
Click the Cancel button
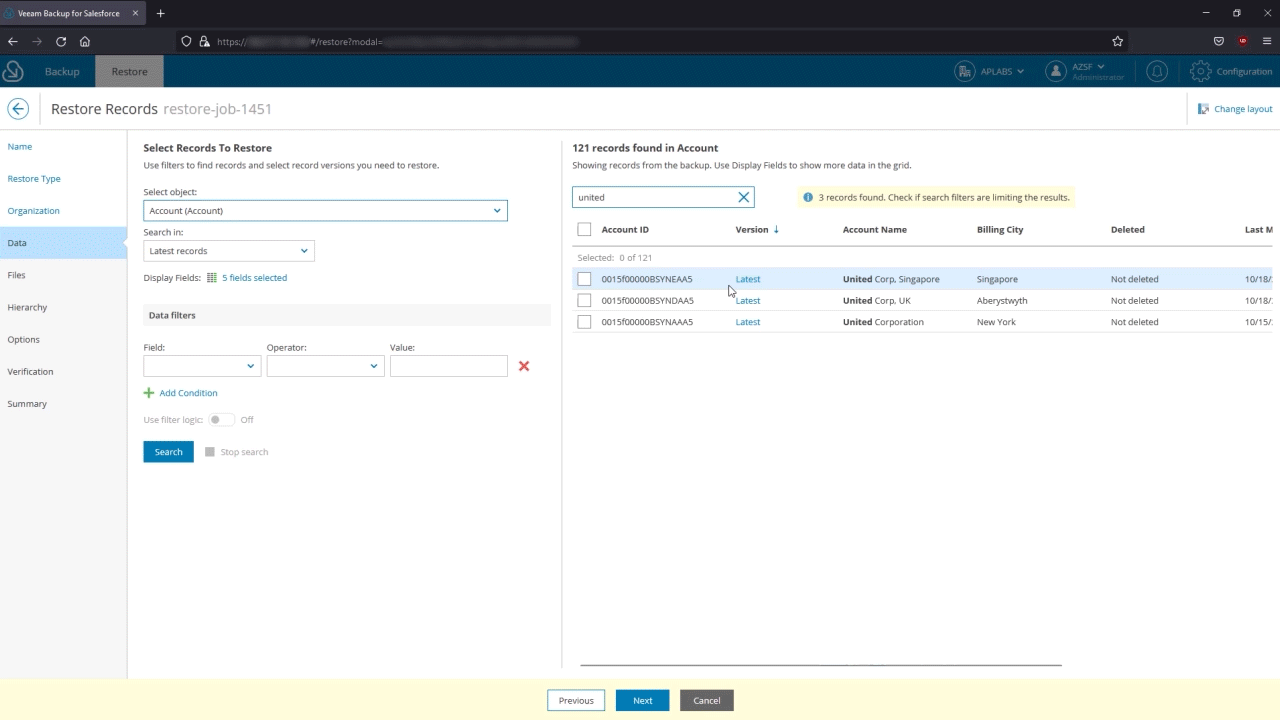pos(707,701)
